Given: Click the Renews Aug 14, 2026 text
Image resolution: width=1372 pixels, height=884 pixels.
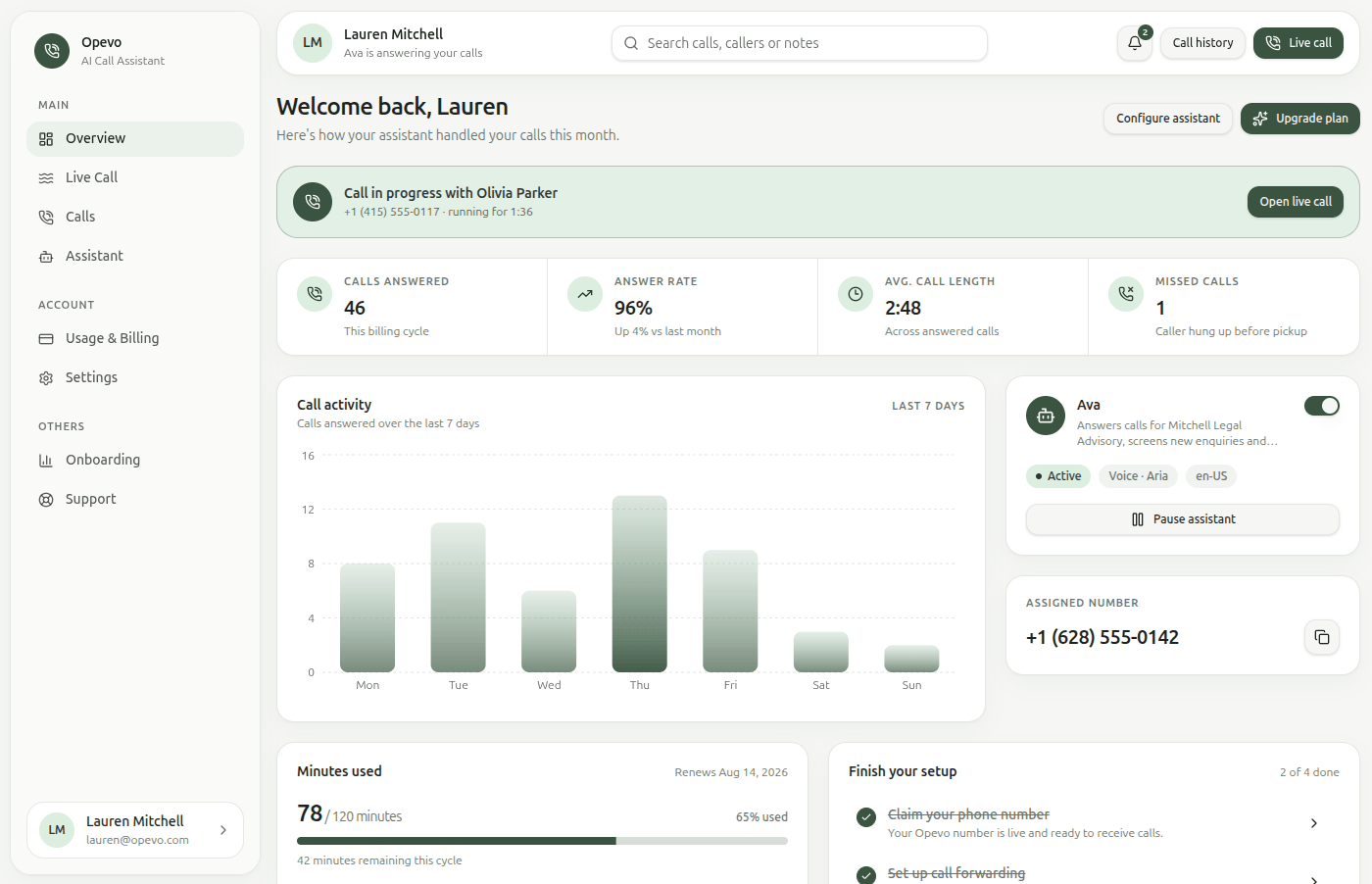Looking at the screenshot, I should 731,772.
